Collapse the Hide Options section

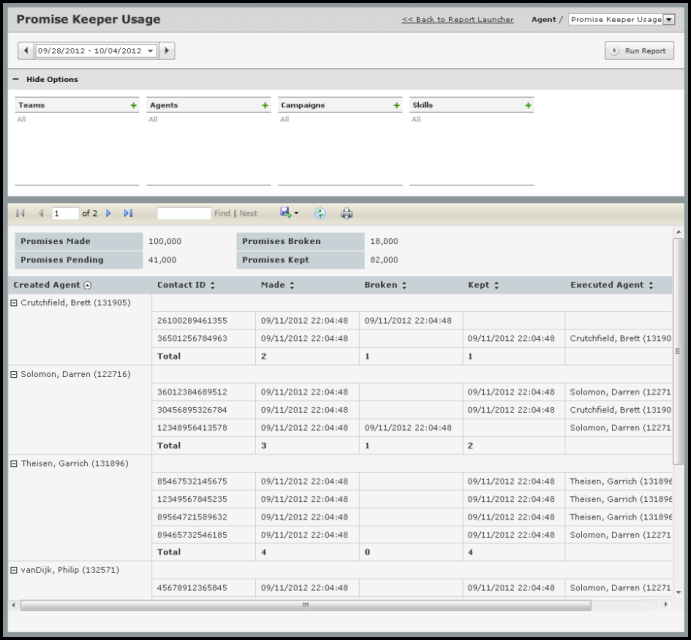[x=16, y=80]
